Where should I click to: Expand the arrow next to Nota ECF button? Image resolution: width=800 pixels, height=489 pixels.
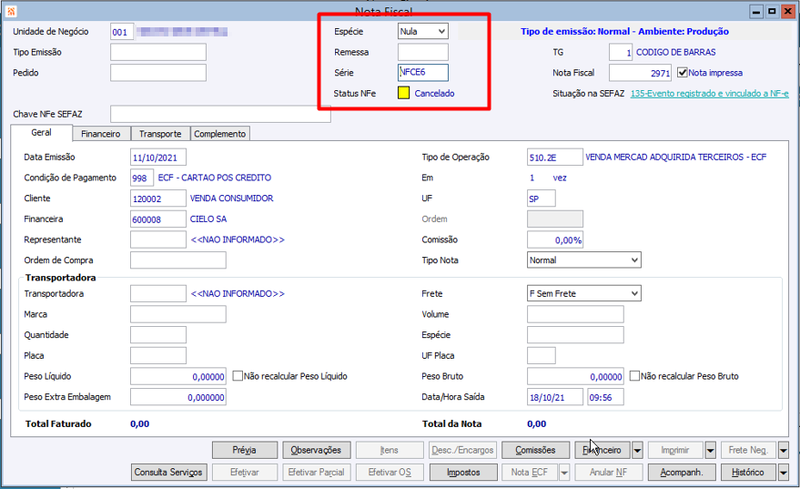564,472
